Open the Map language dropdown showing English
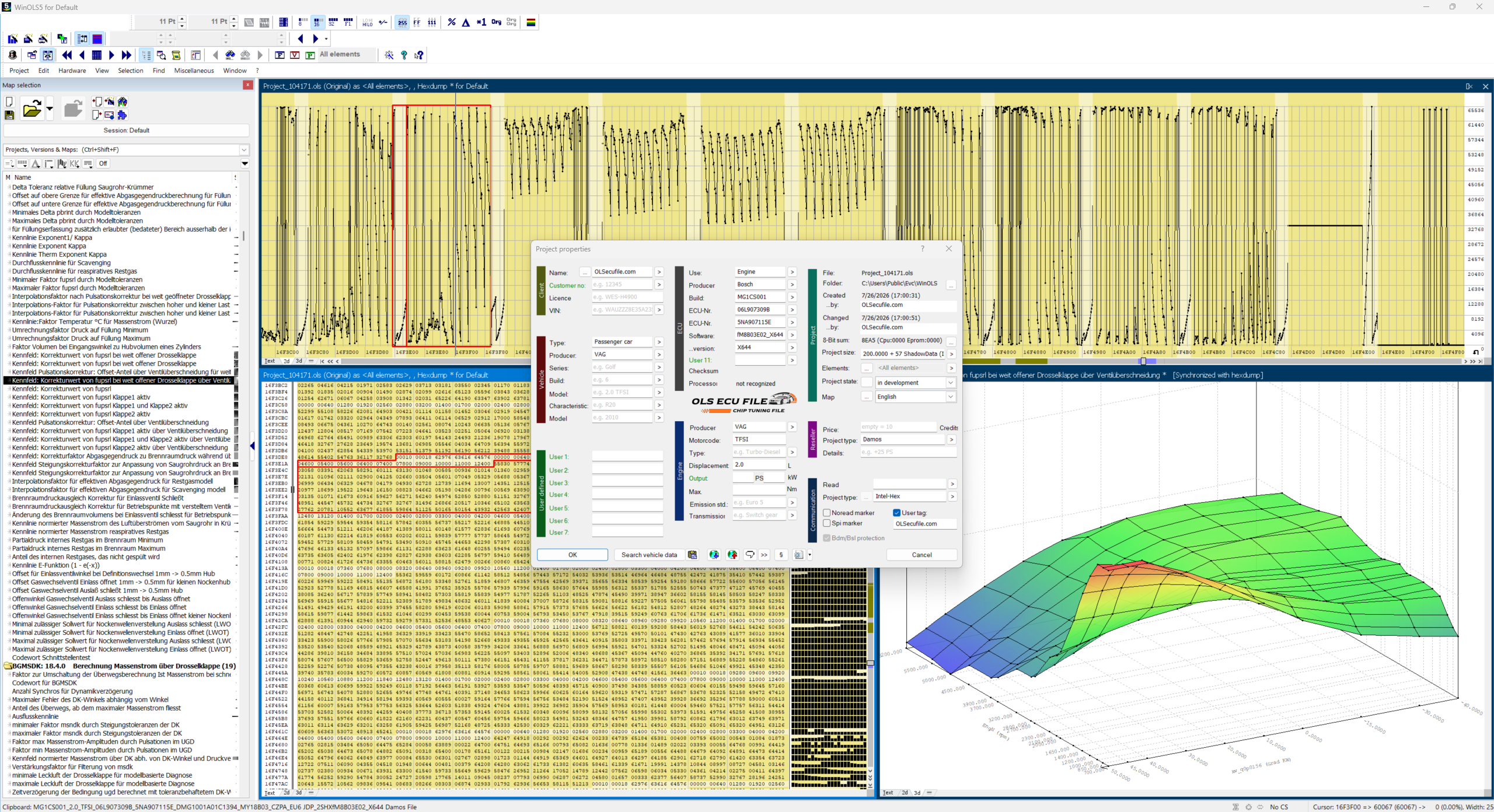 click(x=950, y=397)
